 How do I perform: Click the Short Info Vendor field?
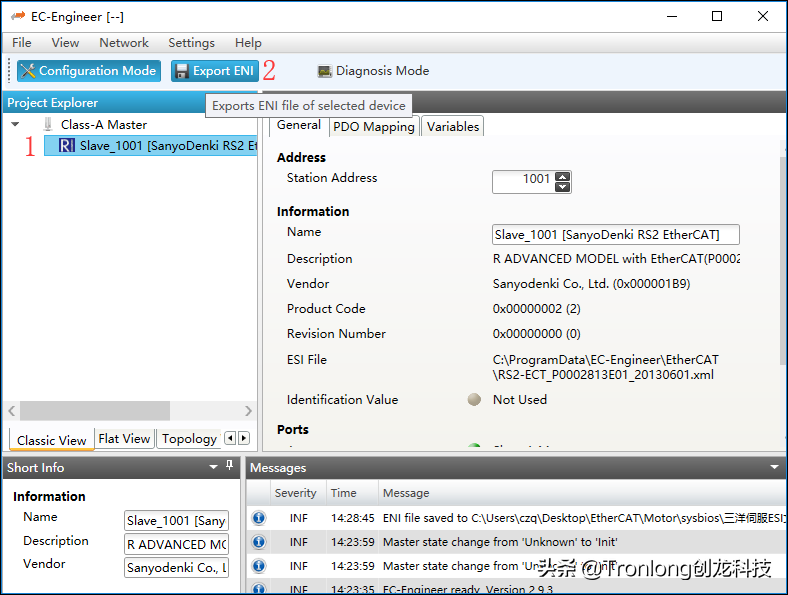pyautogui.click(x=176, y=567)
